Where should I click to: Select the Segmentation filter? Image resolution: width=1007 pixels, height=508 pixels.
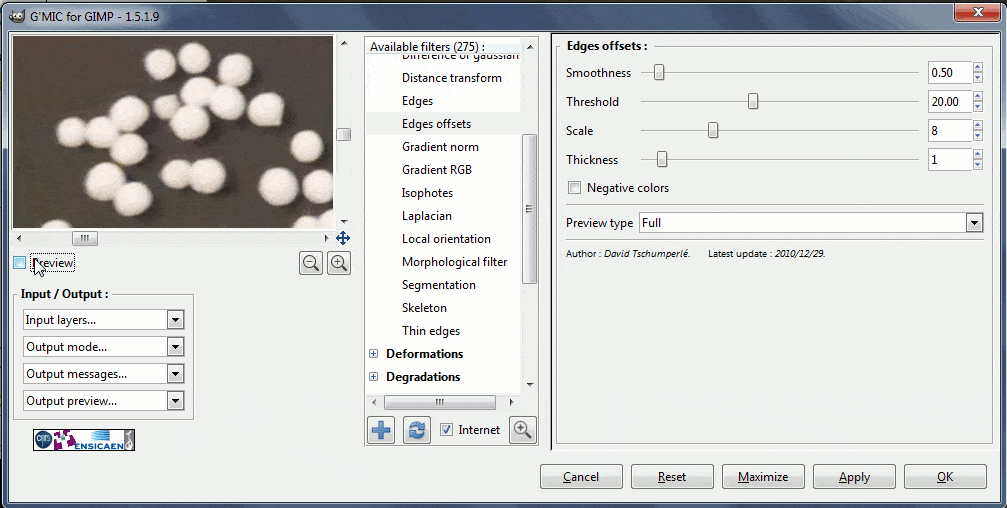point(439,285)
